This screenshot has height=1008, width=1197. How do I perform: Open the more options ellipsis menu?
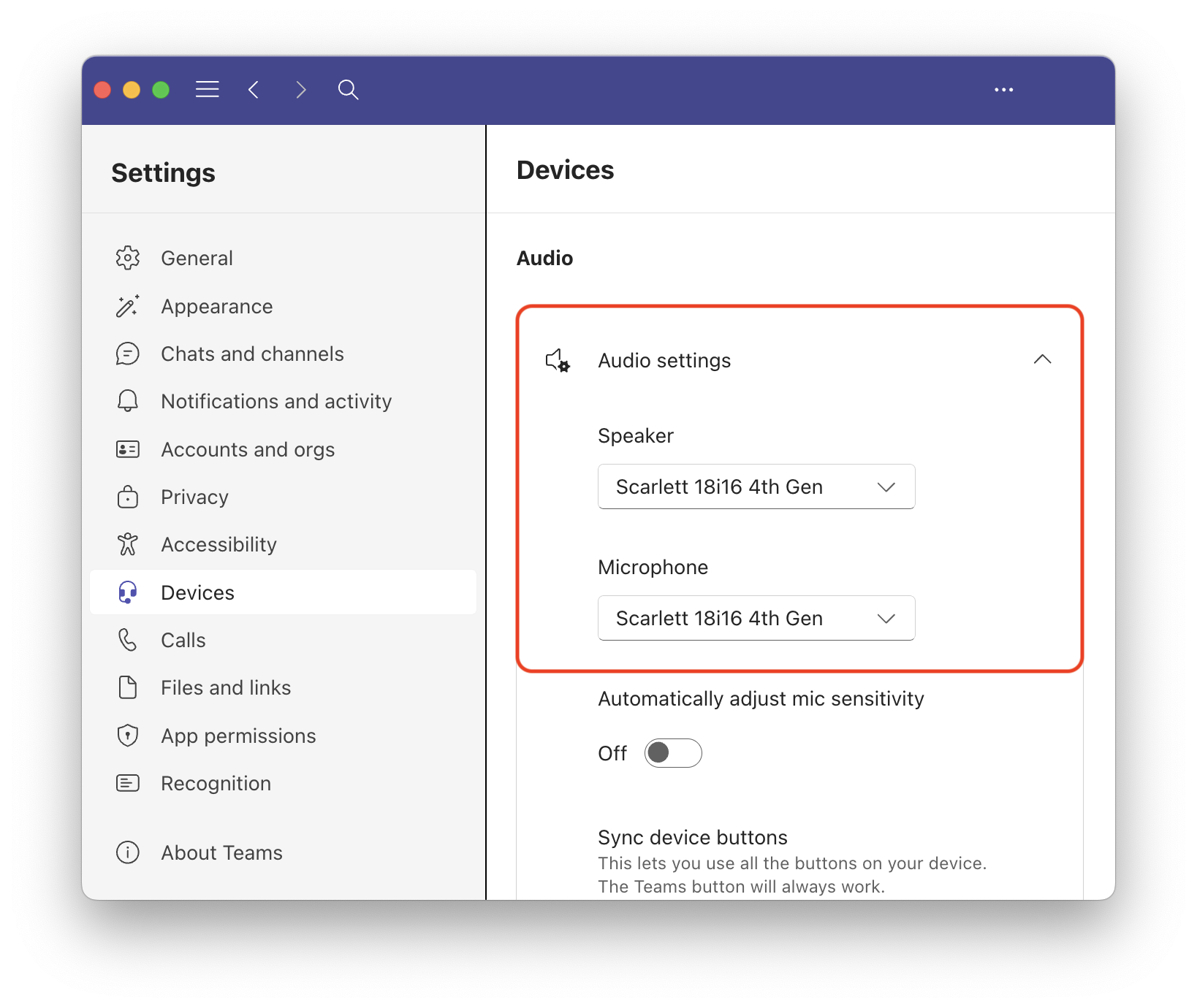click(1004, 90)
